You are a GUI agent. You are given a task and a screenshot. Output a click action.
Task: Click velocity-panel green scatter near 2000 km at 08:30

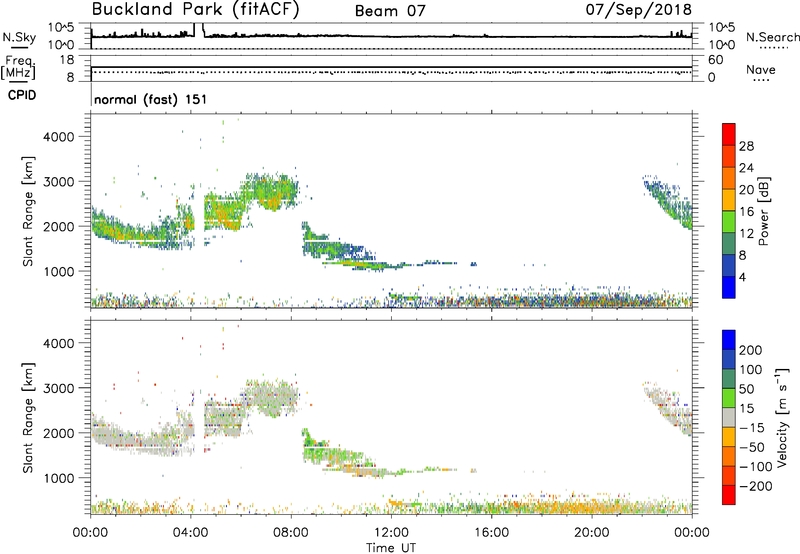(x=306, y=438)
